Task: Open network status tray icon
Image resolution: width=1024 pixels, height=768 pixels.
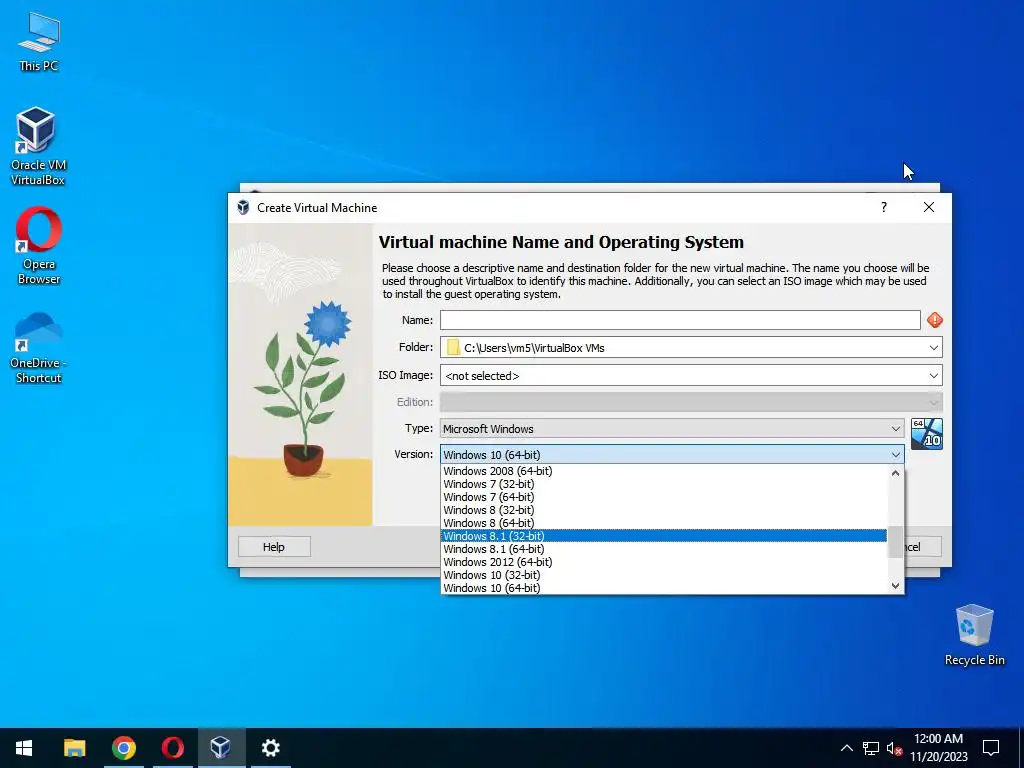Action: pos(871,748)
